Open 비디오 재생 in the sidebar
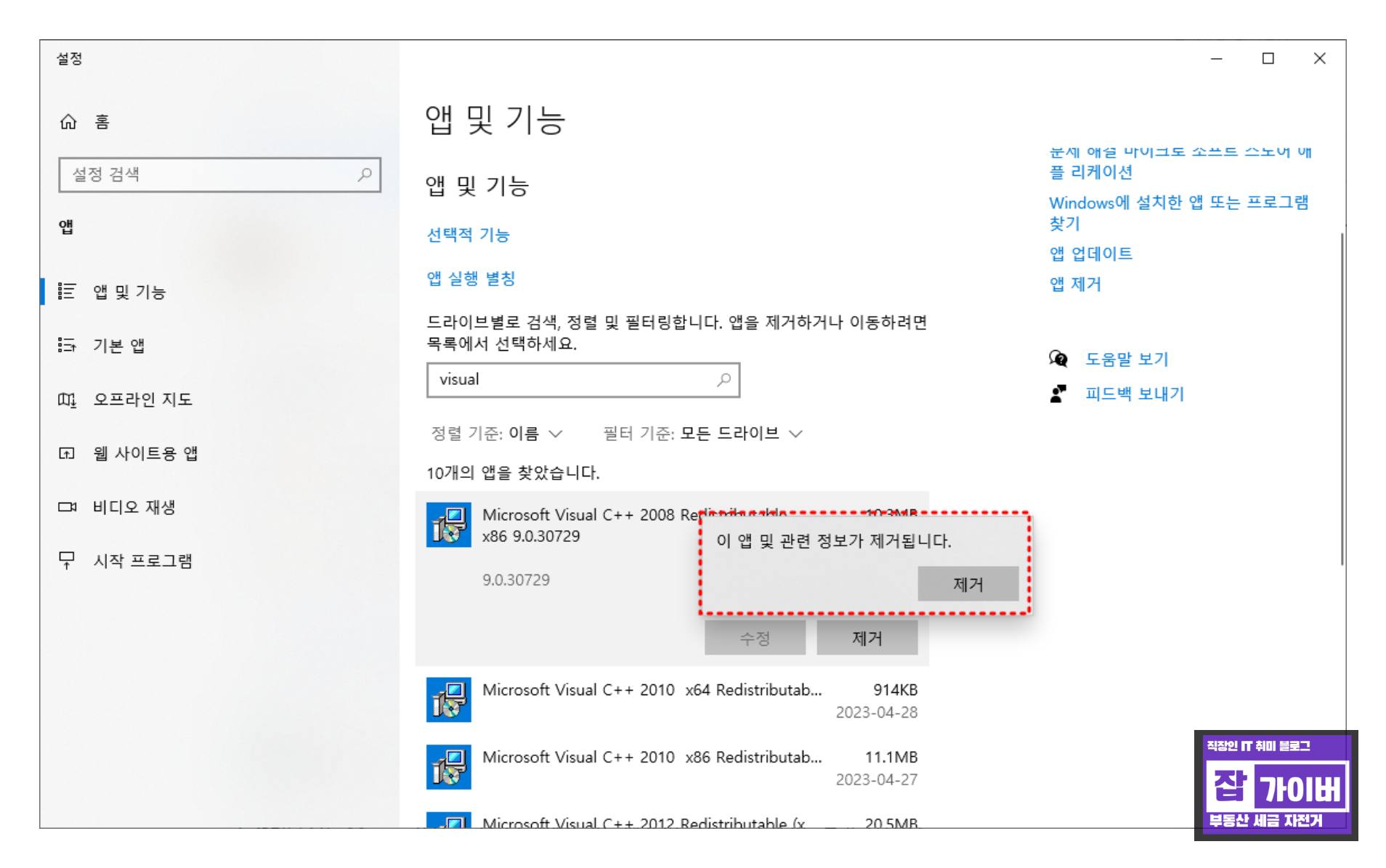The width and height of the screenshot is (1386, 868). point(134,507)
